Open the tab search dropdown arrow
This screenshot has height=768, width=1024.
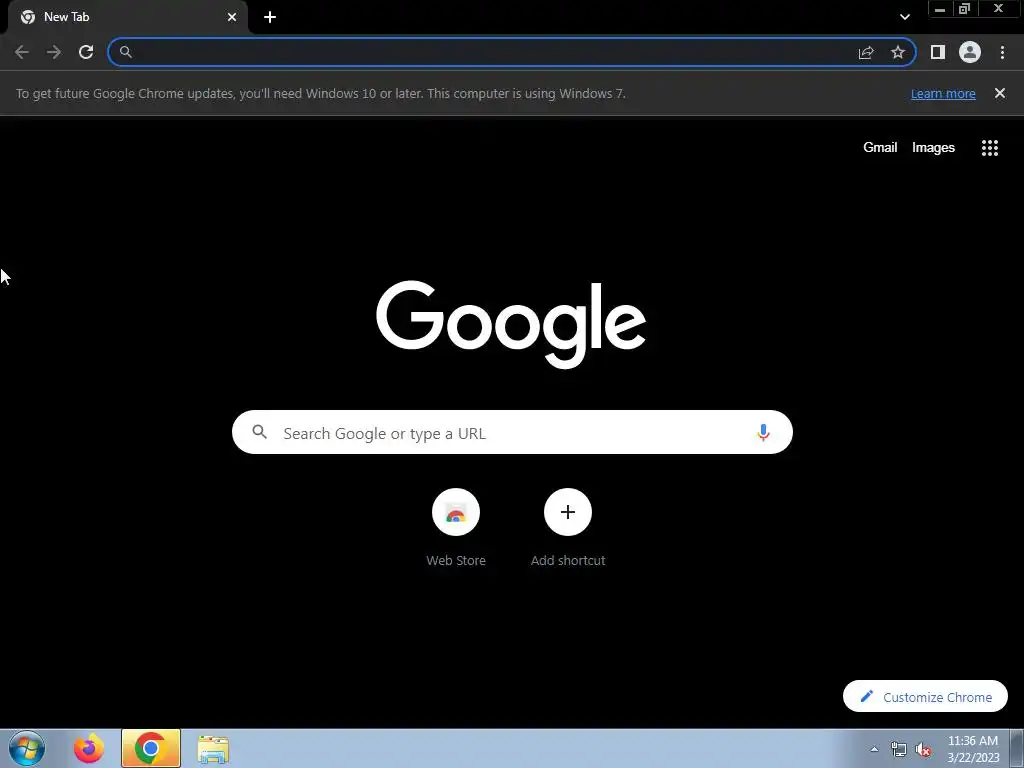coord(904,17)
